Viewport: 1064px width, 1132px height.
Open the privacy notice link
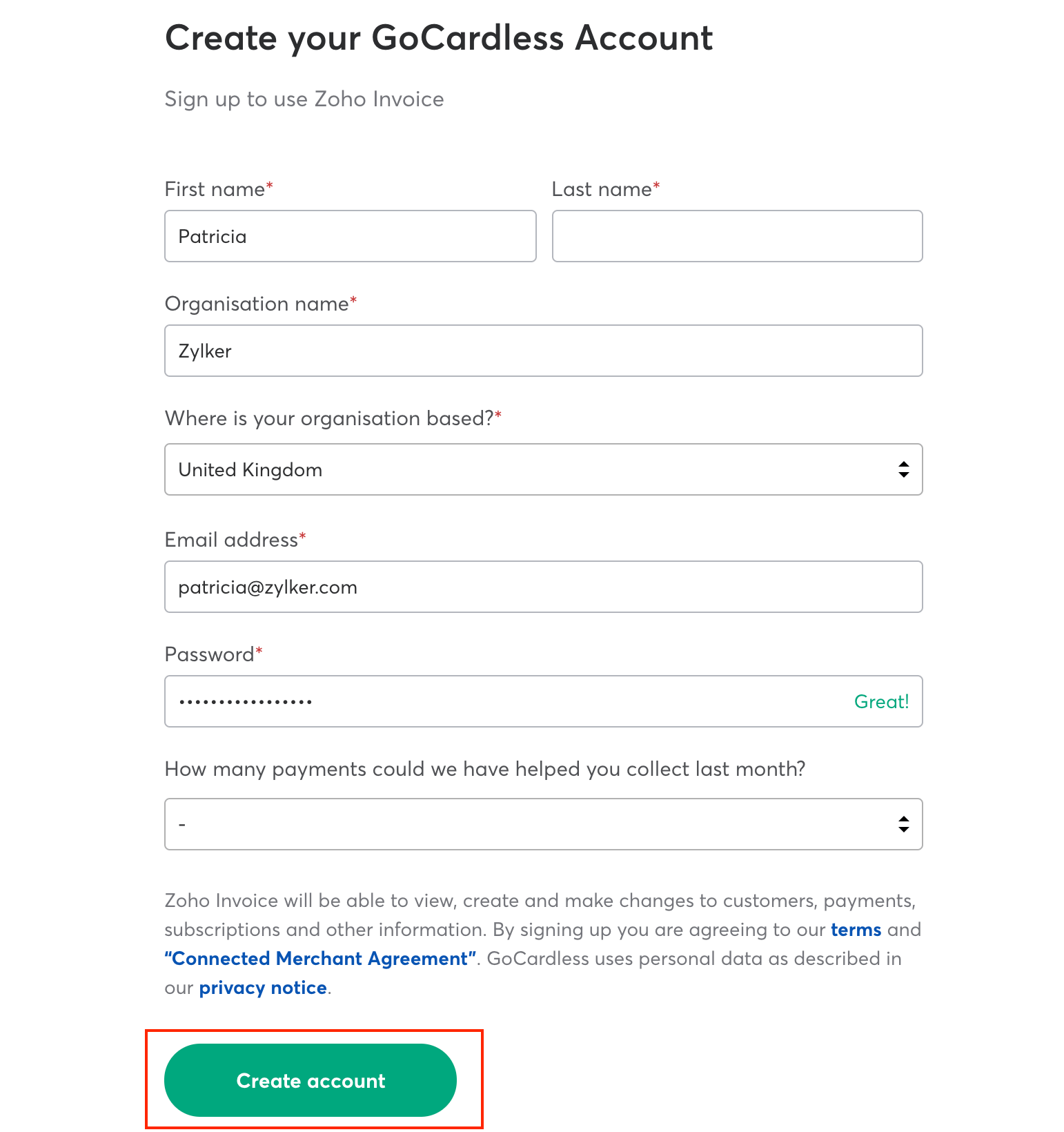tap(263, 988)
